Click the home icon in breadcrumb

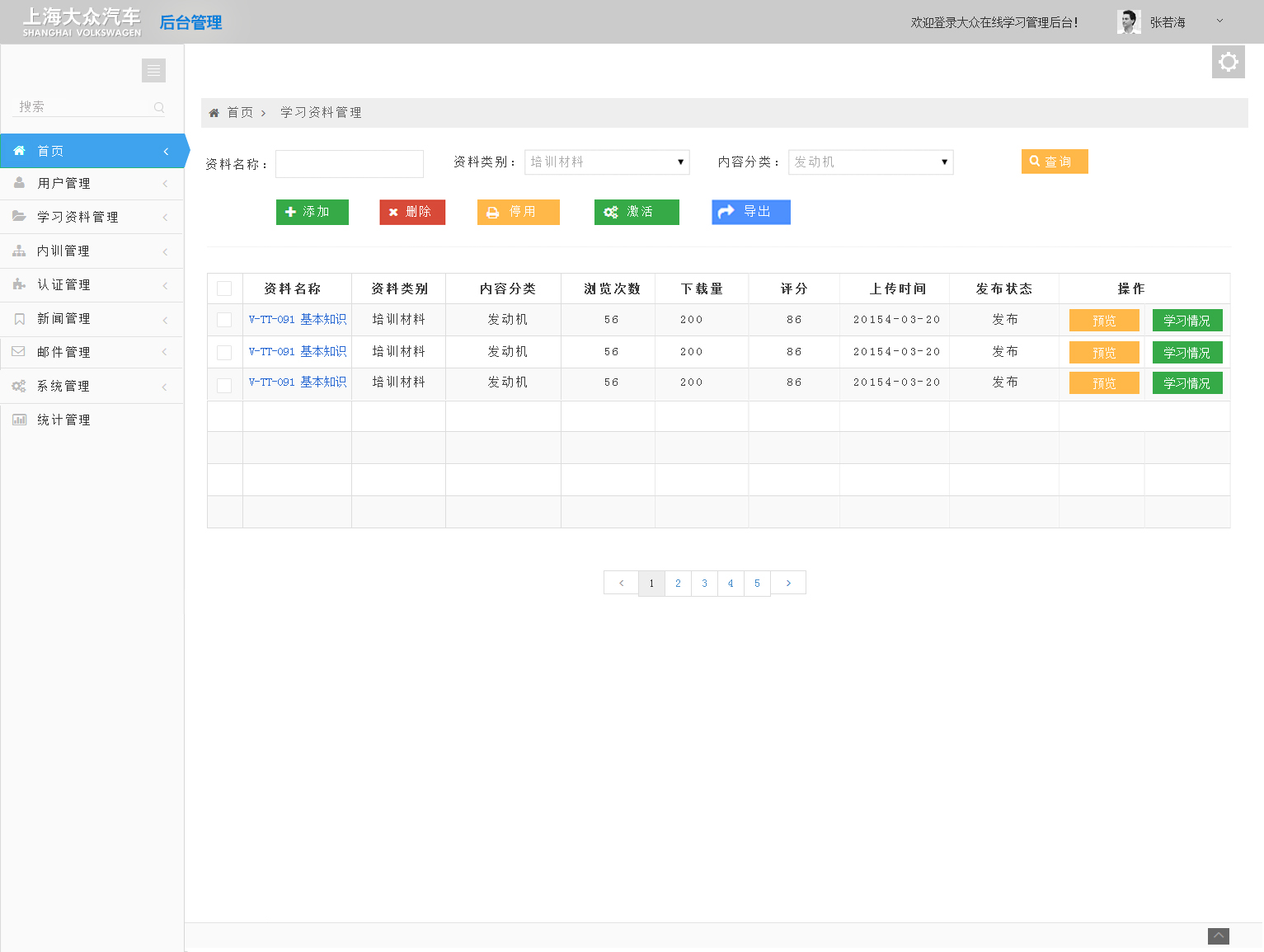(214, 113)
